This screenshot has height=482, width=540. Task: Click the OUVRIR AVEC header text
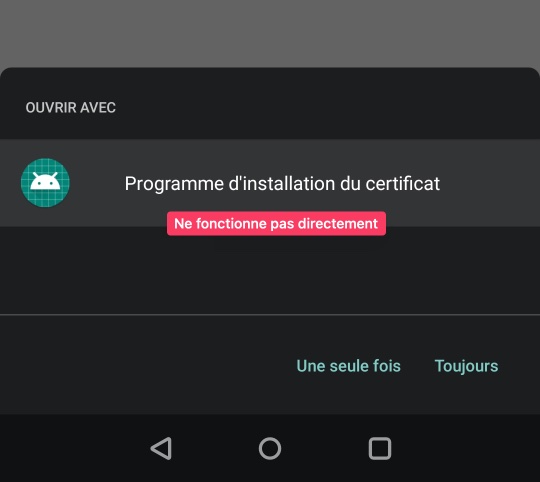71,107
